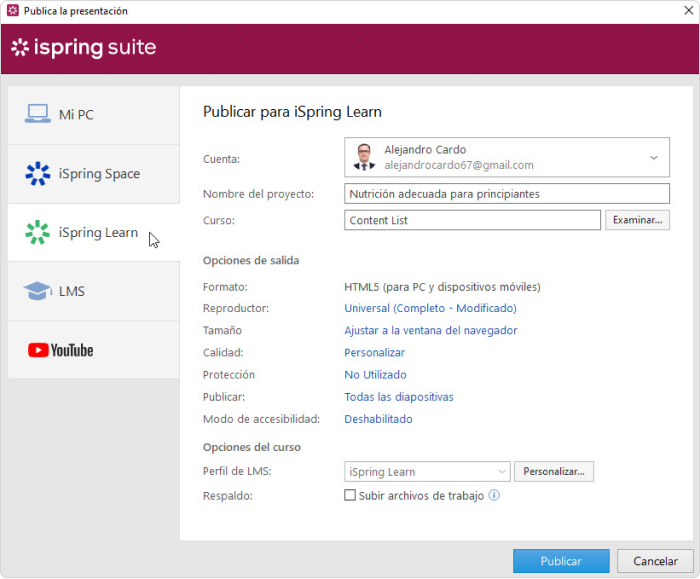This screenshot has width=700, height=579.
Task: Expand the Cuenta account dropdown arrow
Action: 654,158
